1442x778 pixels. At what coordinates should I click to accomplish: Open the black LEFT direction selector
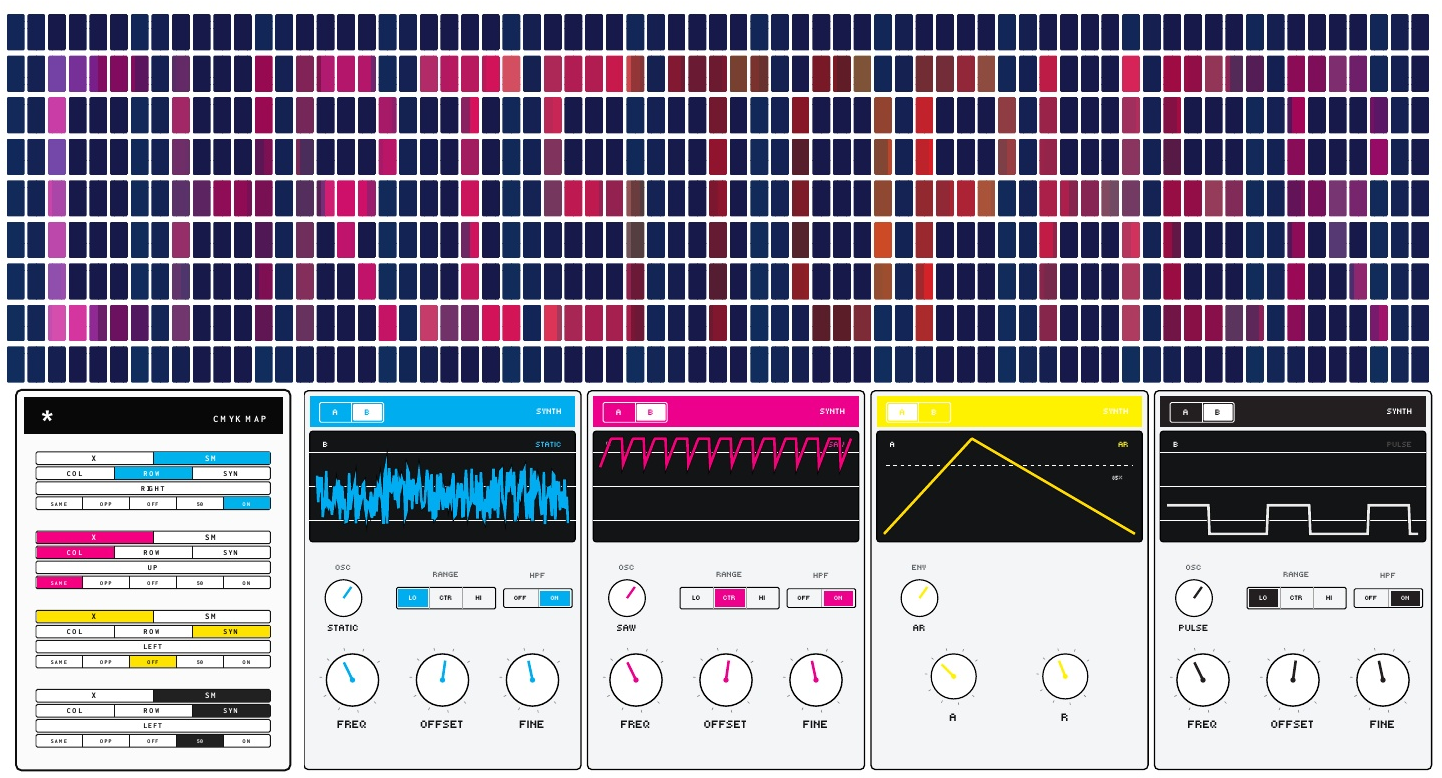[153, 725]
